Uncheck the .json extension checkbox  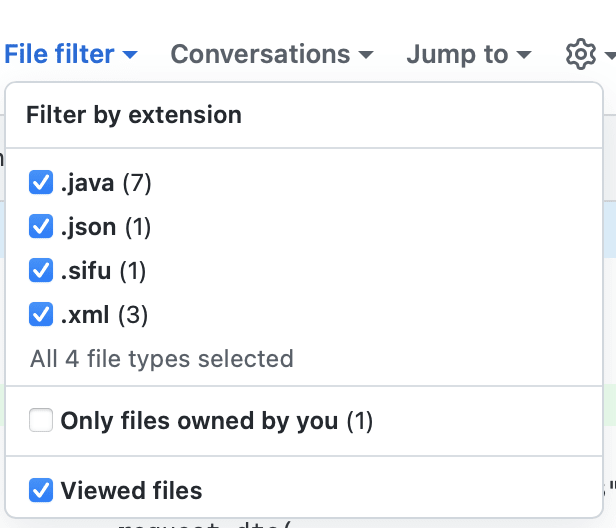[x=41, y=226]
